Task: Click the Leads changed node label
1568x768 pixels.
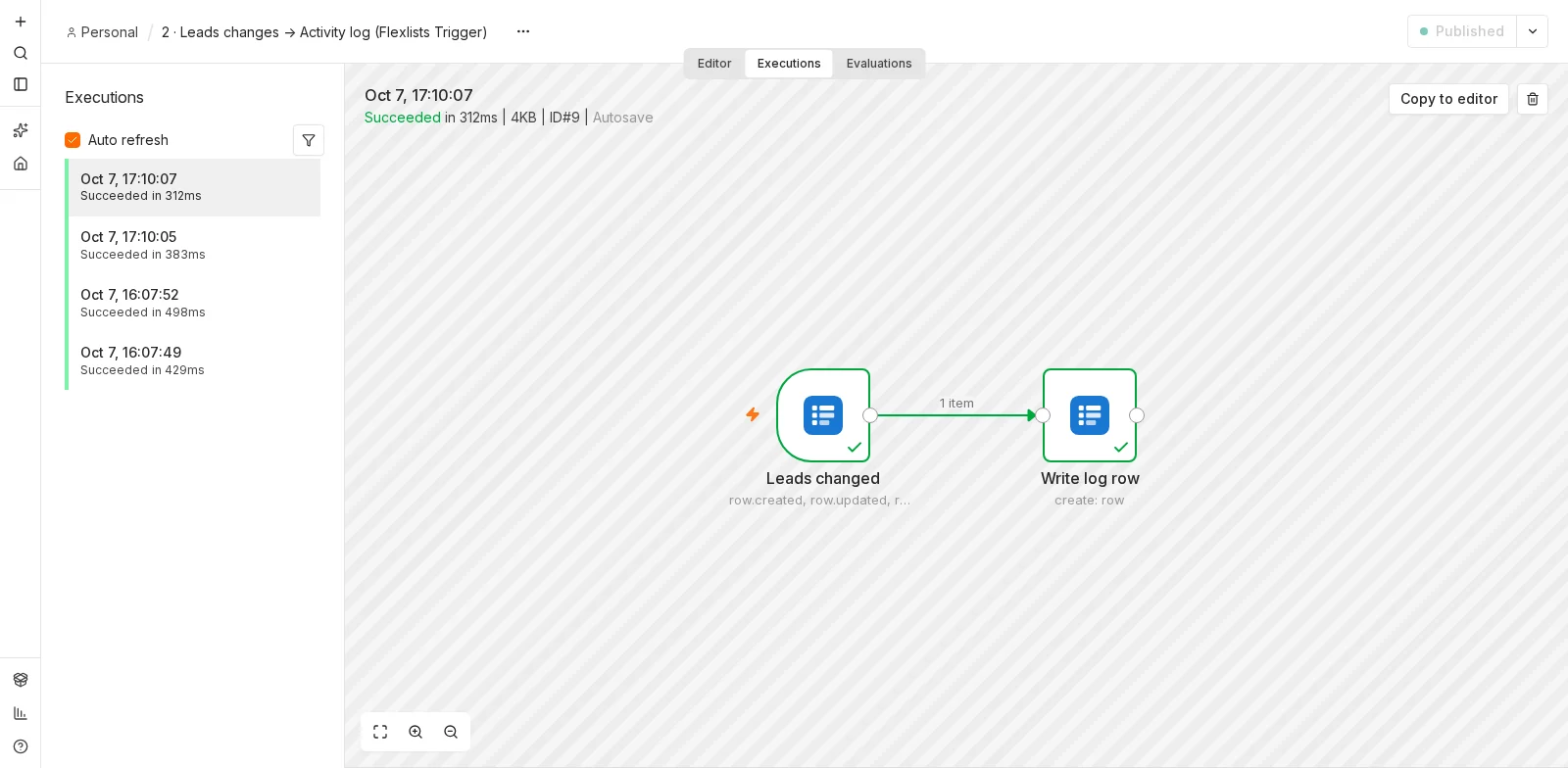Action: click(823, 478)
